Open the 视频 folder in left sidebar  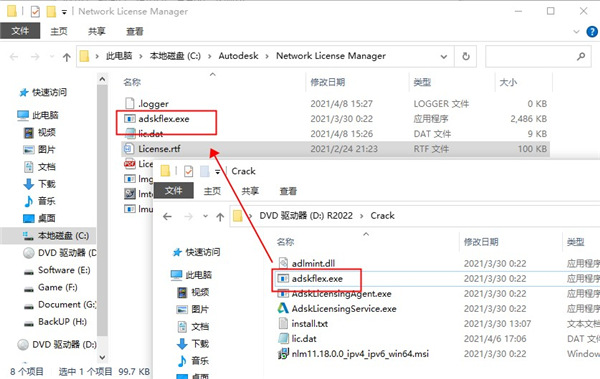pyautogui.click(x=40, y=132)
